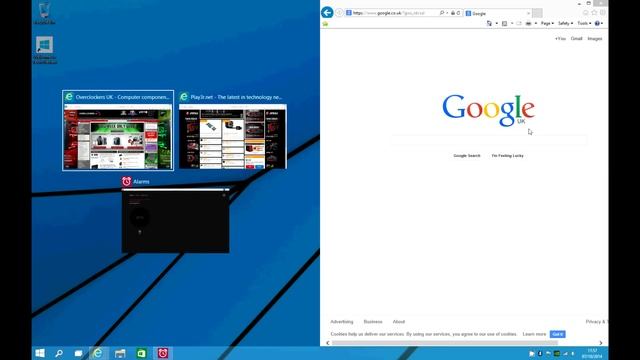
Task: Open the taskbar Search magnifier
Action: (59, 353)
